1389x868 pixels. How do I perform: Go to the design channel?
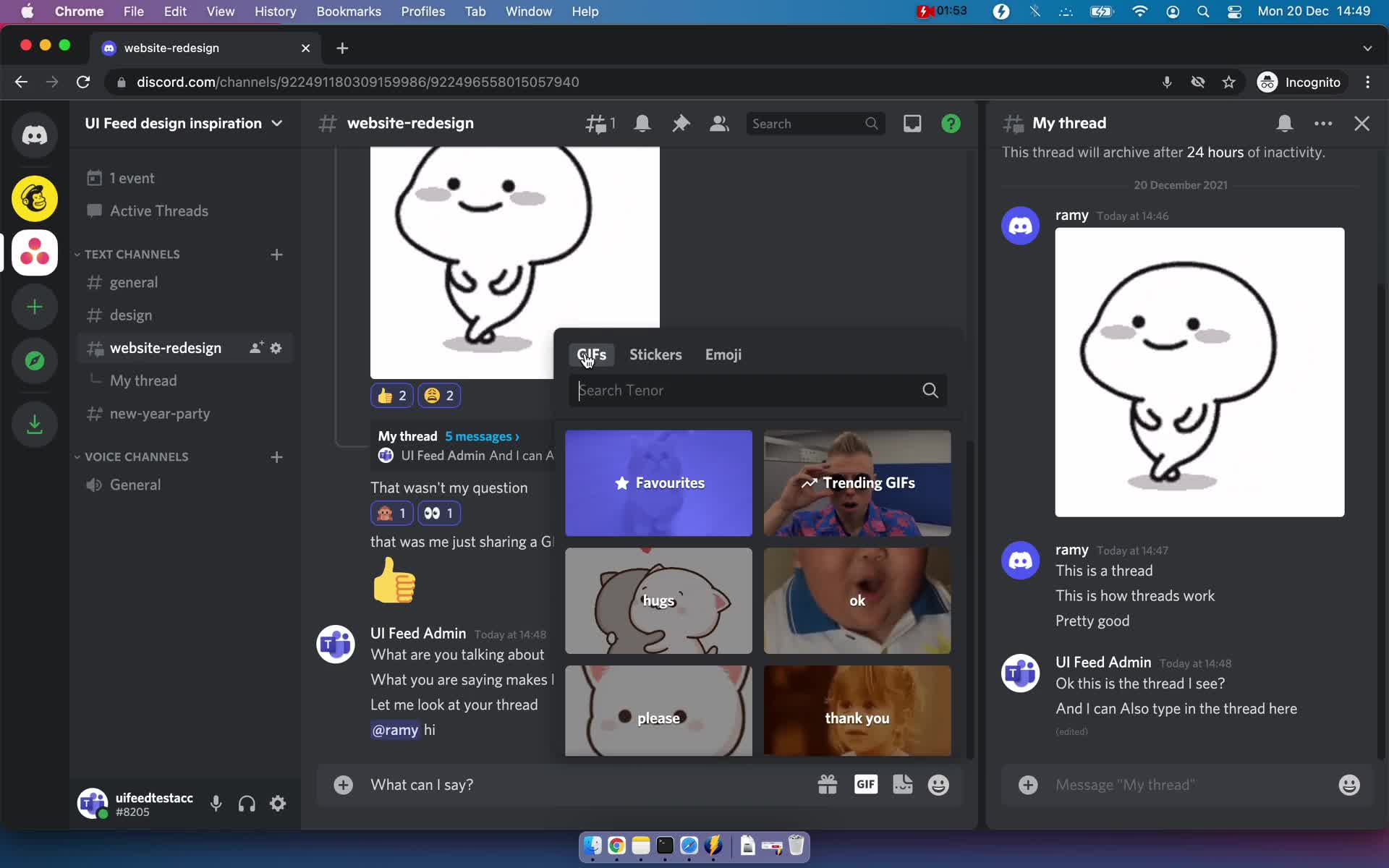[x=184, y=315]
